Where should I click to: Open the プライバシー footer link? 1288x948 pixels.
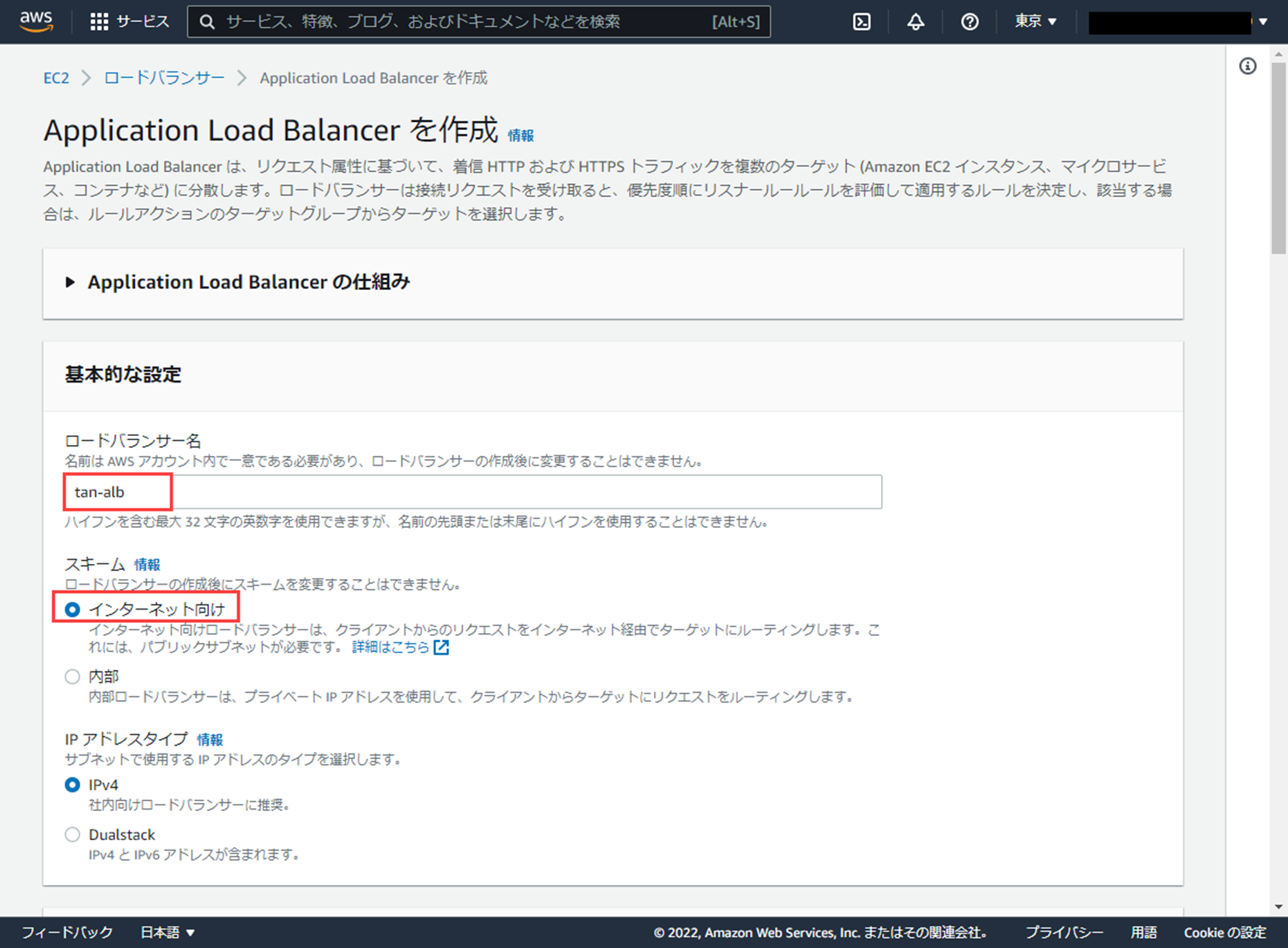pyautogui.click(x=1064, y=933)
